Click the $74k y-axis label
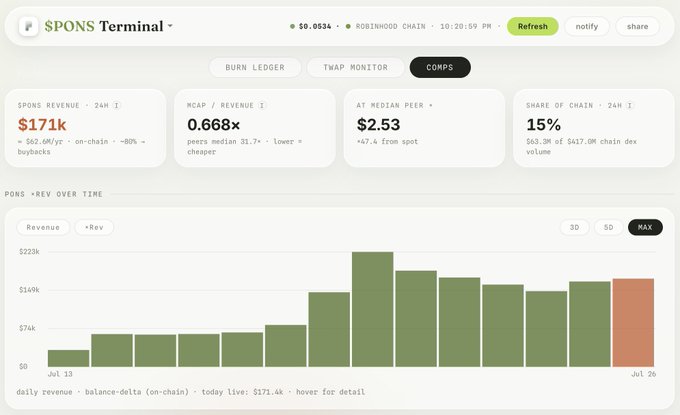Screen dimensions: 680x415 tap(27, 328)
